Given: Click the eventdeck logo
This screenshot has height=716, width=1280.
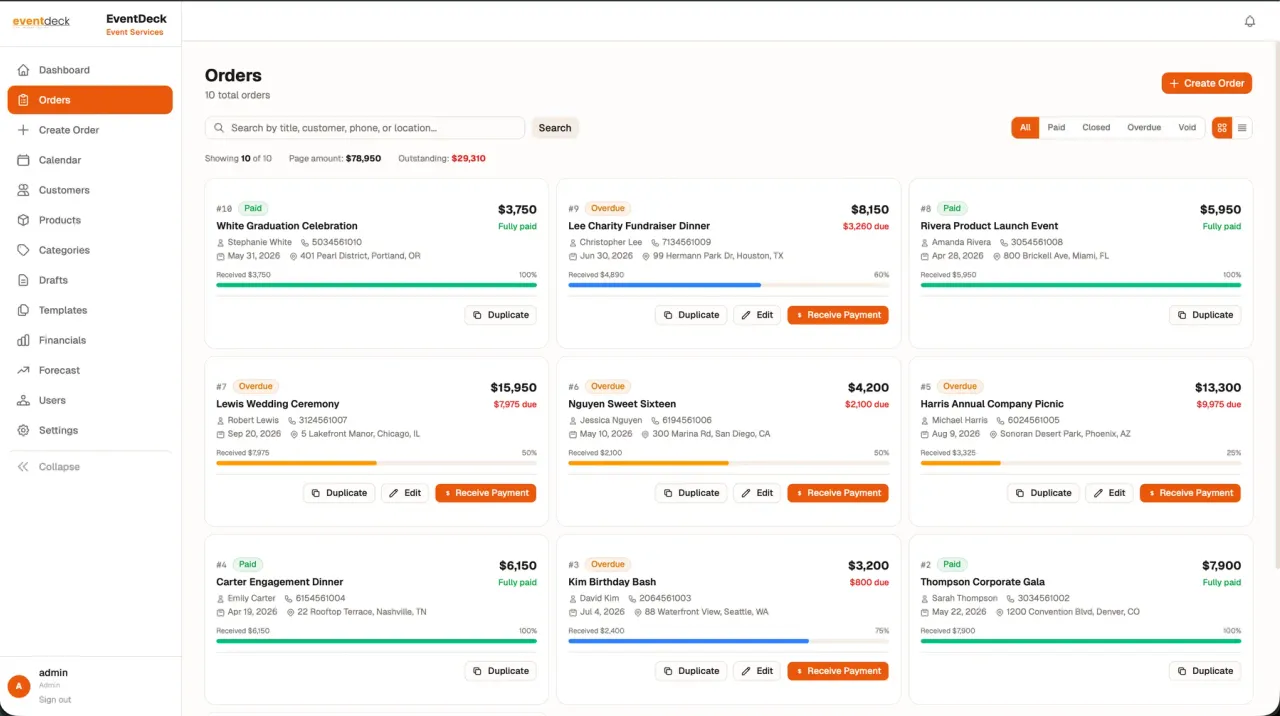Looking at the screenshot, I should pyautogui.click(x=41, y=21).
